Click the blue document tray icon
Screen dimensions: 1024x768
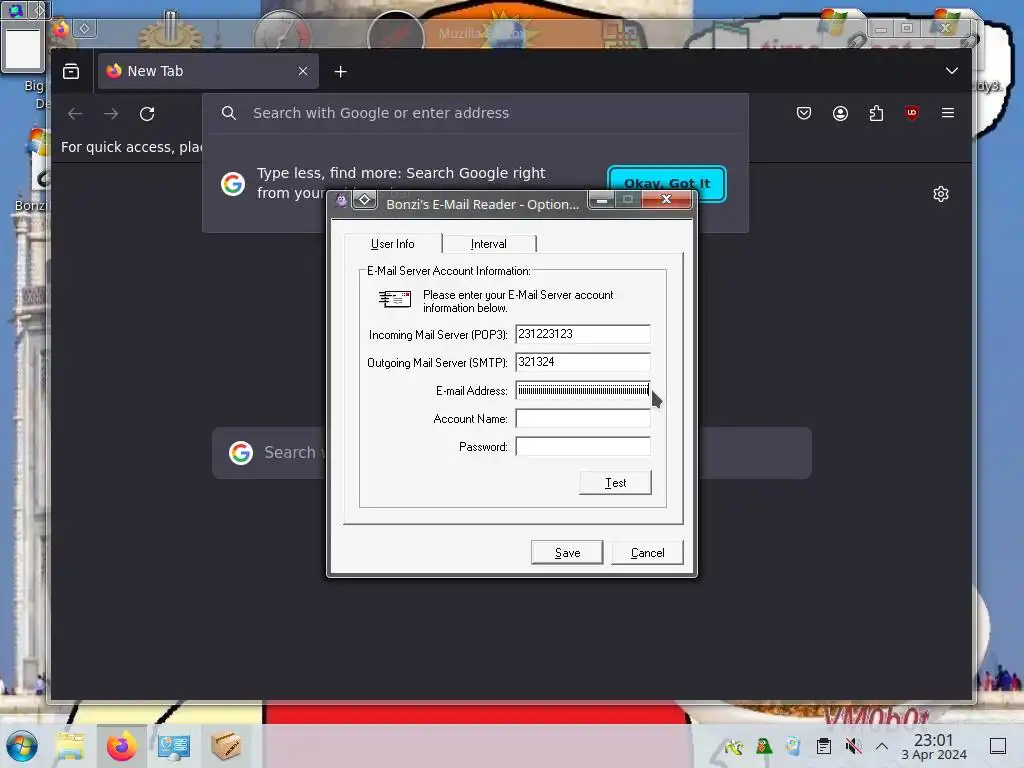pyautogui.click(x=793, y=746)
